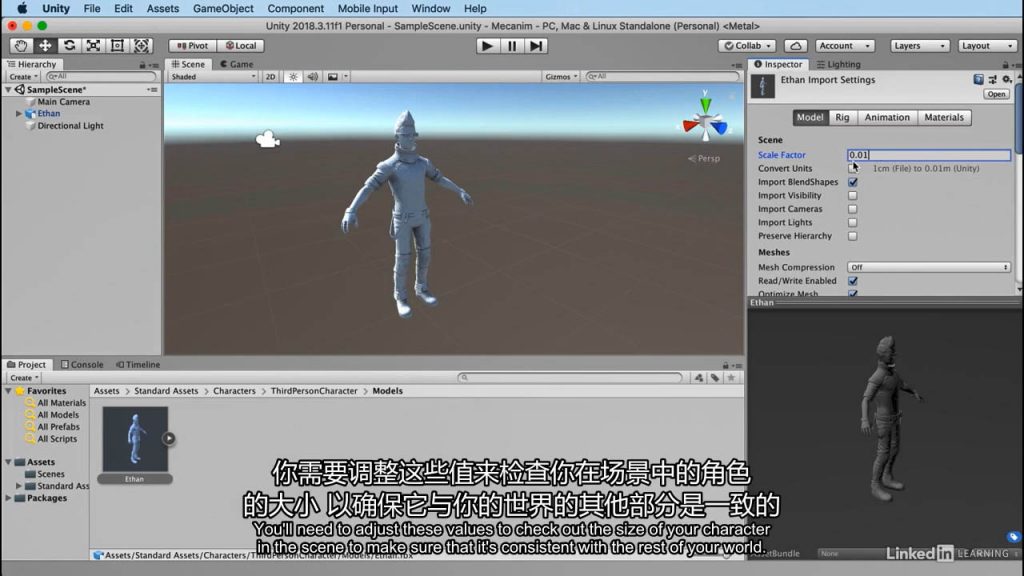Select the Ethan model thumbnail in Project
The image size is (1024, 576).
(x=134, y=438)
